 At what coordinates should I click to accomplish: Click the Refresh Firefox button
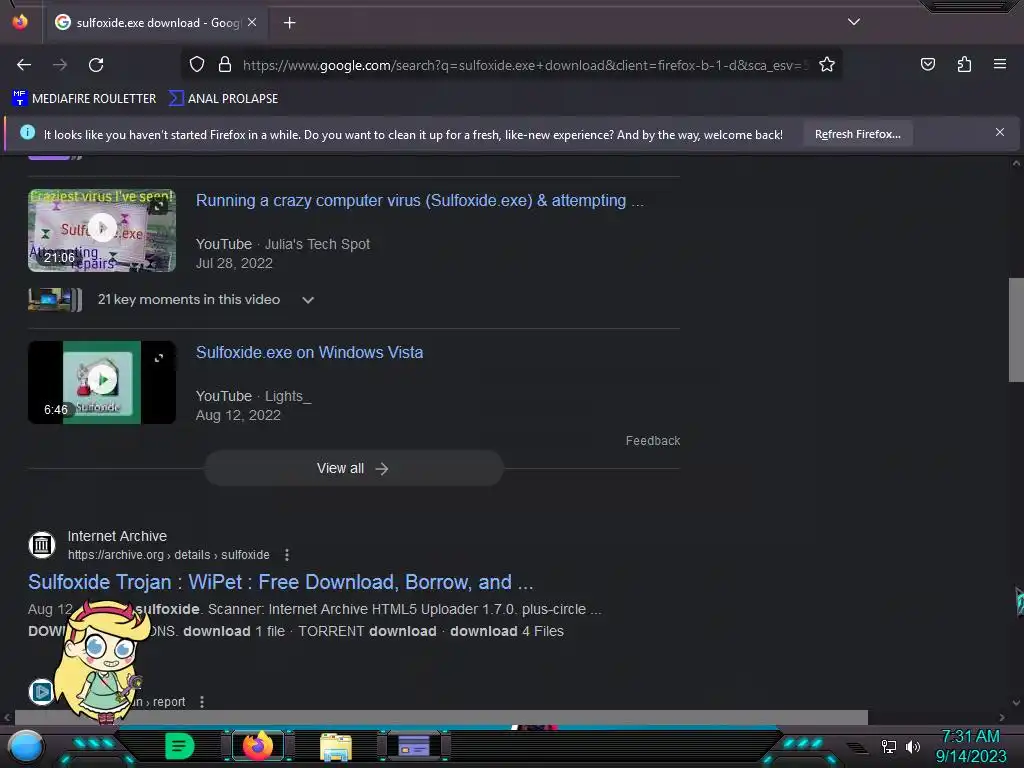(857, 134)
